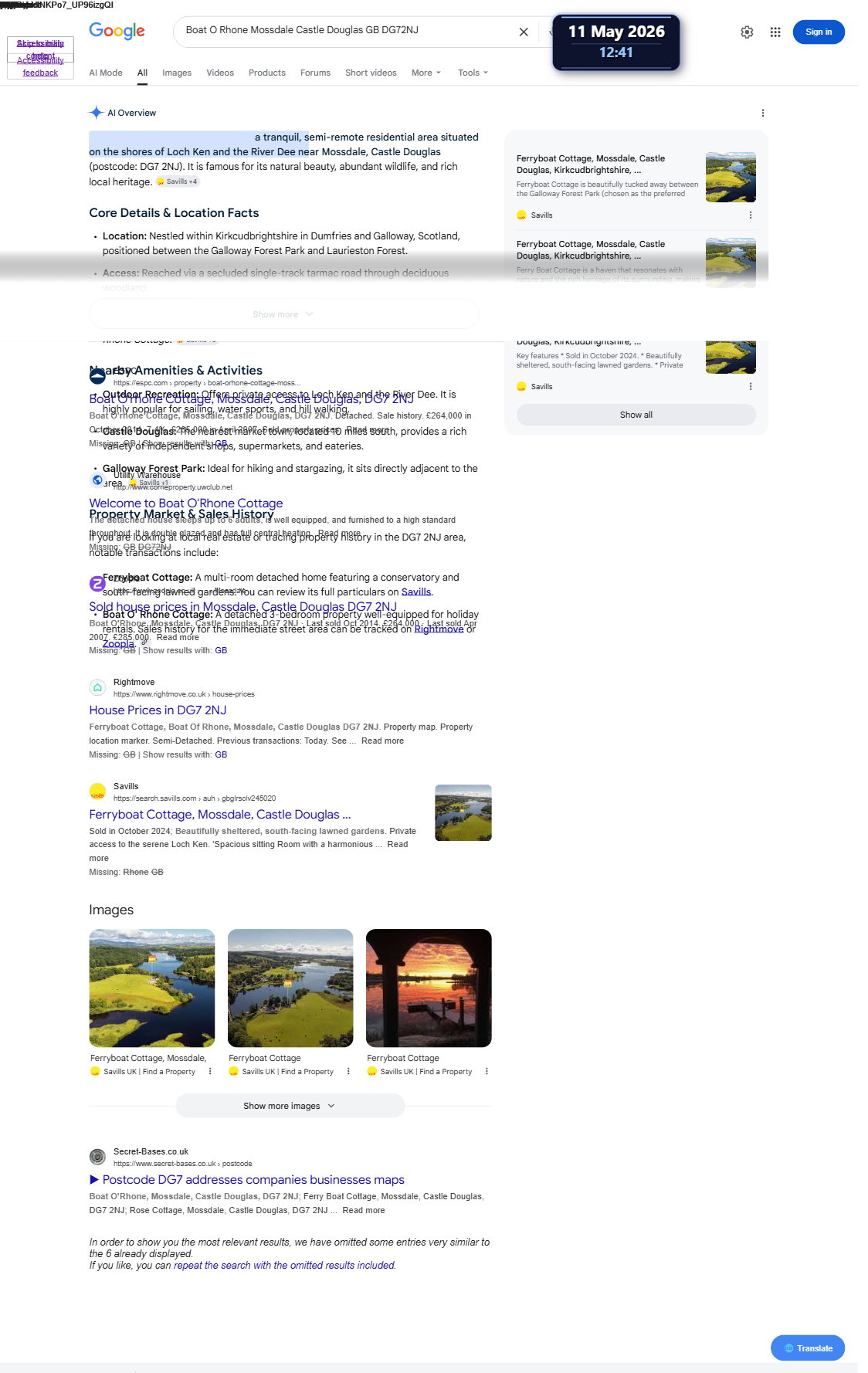
Task: Clear the search box with X icon
Action: pos(524,32)
